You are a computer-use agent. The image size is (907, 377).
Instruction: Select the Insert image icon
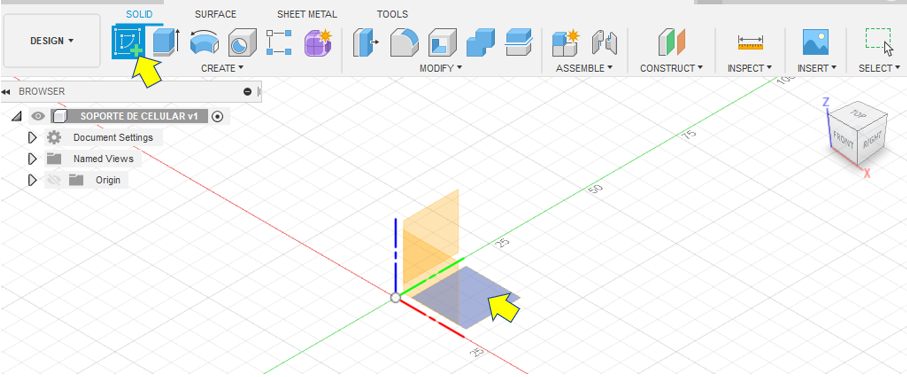click(816, 42)
